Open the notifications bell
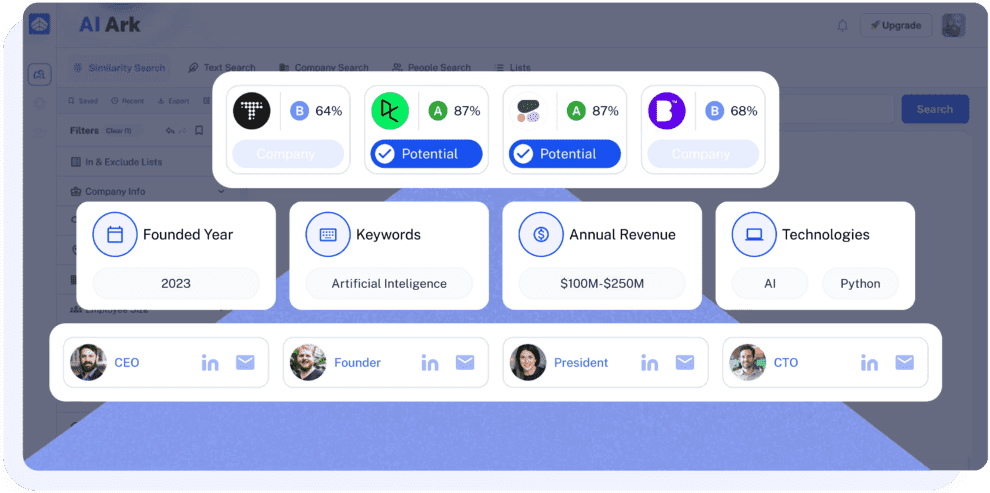 coord(842,26)
